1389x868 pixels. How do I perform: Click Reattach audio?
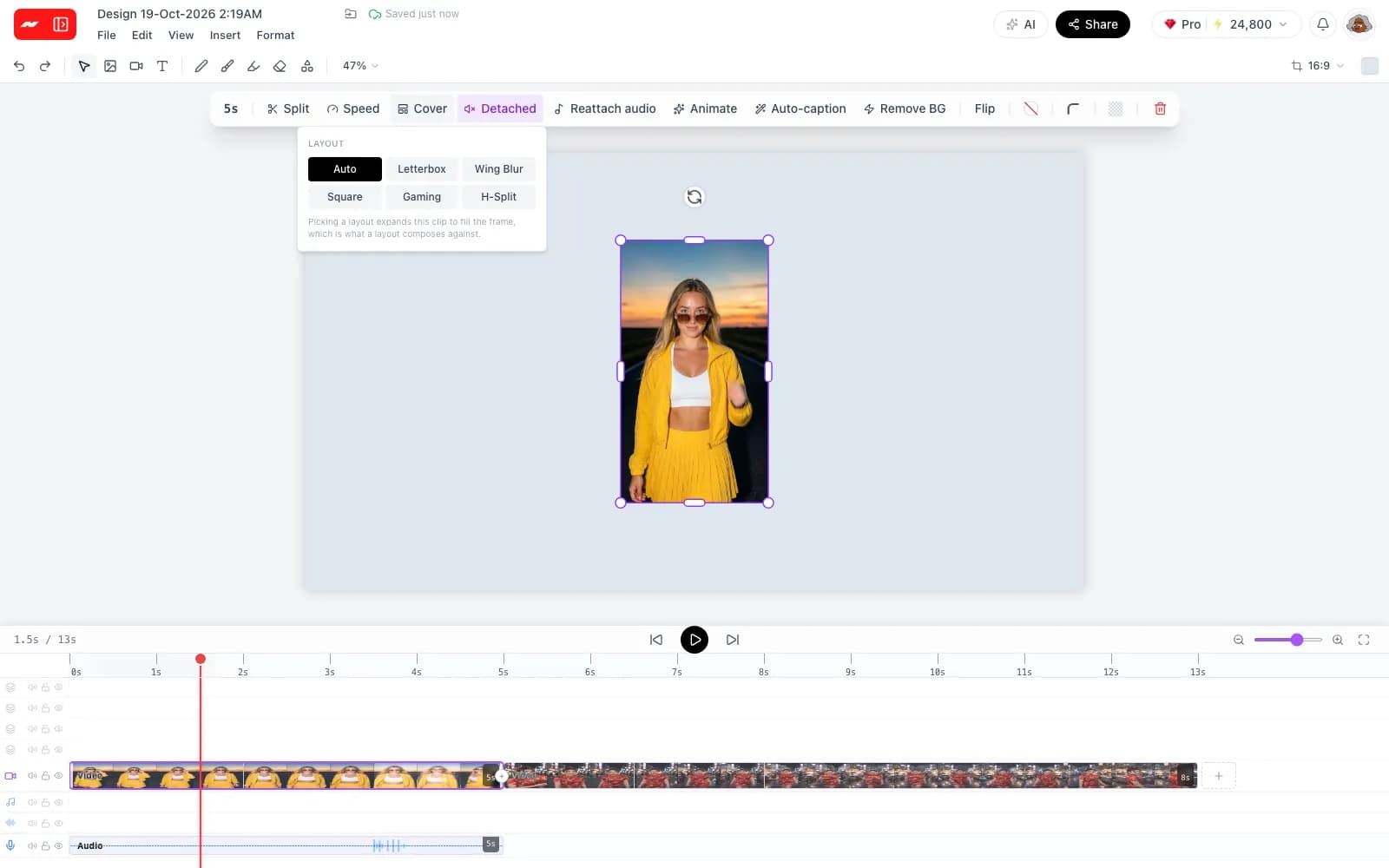[605, 108]
